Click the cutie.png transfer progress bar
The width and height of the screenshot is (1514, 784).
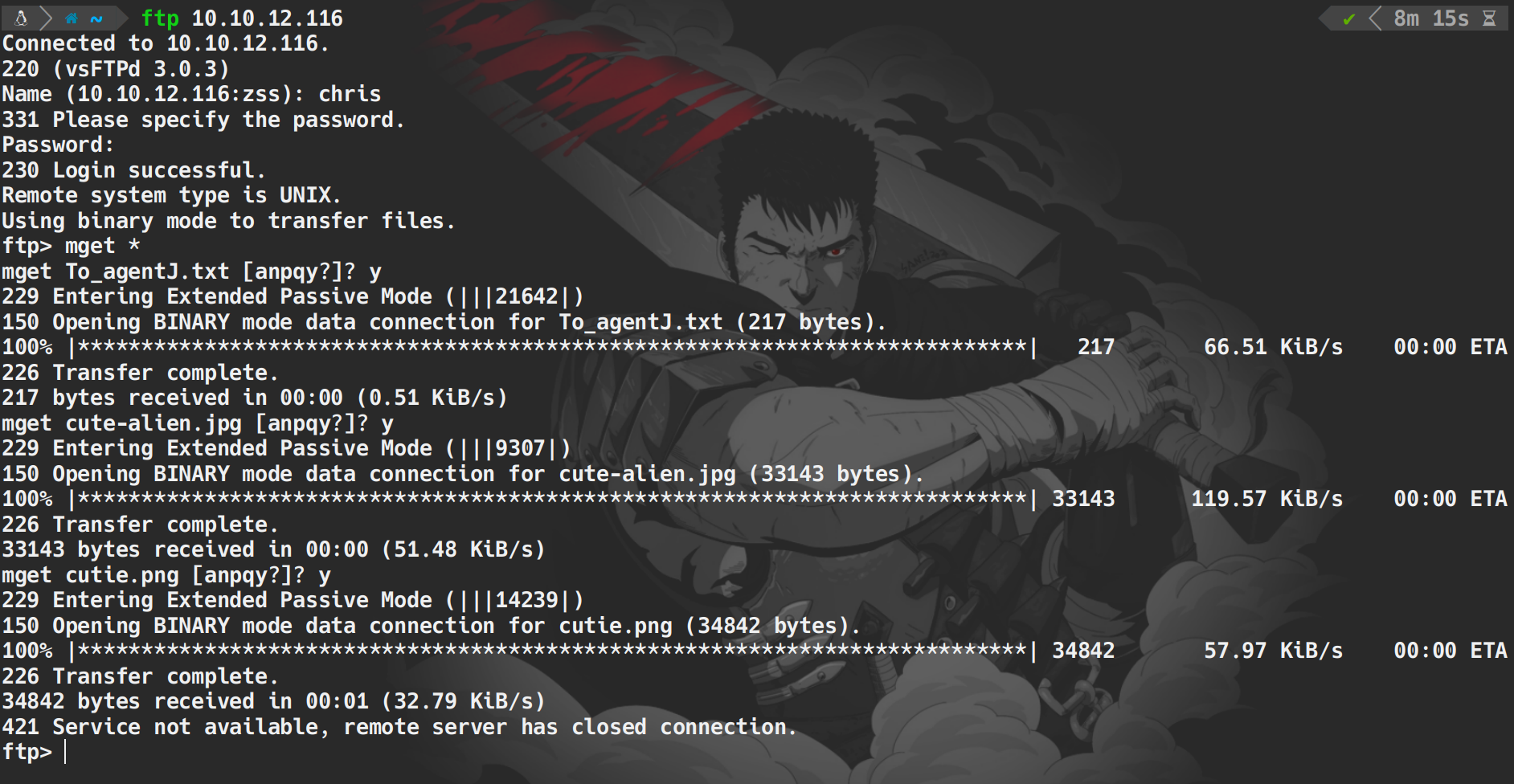click(x=552, y=651)
